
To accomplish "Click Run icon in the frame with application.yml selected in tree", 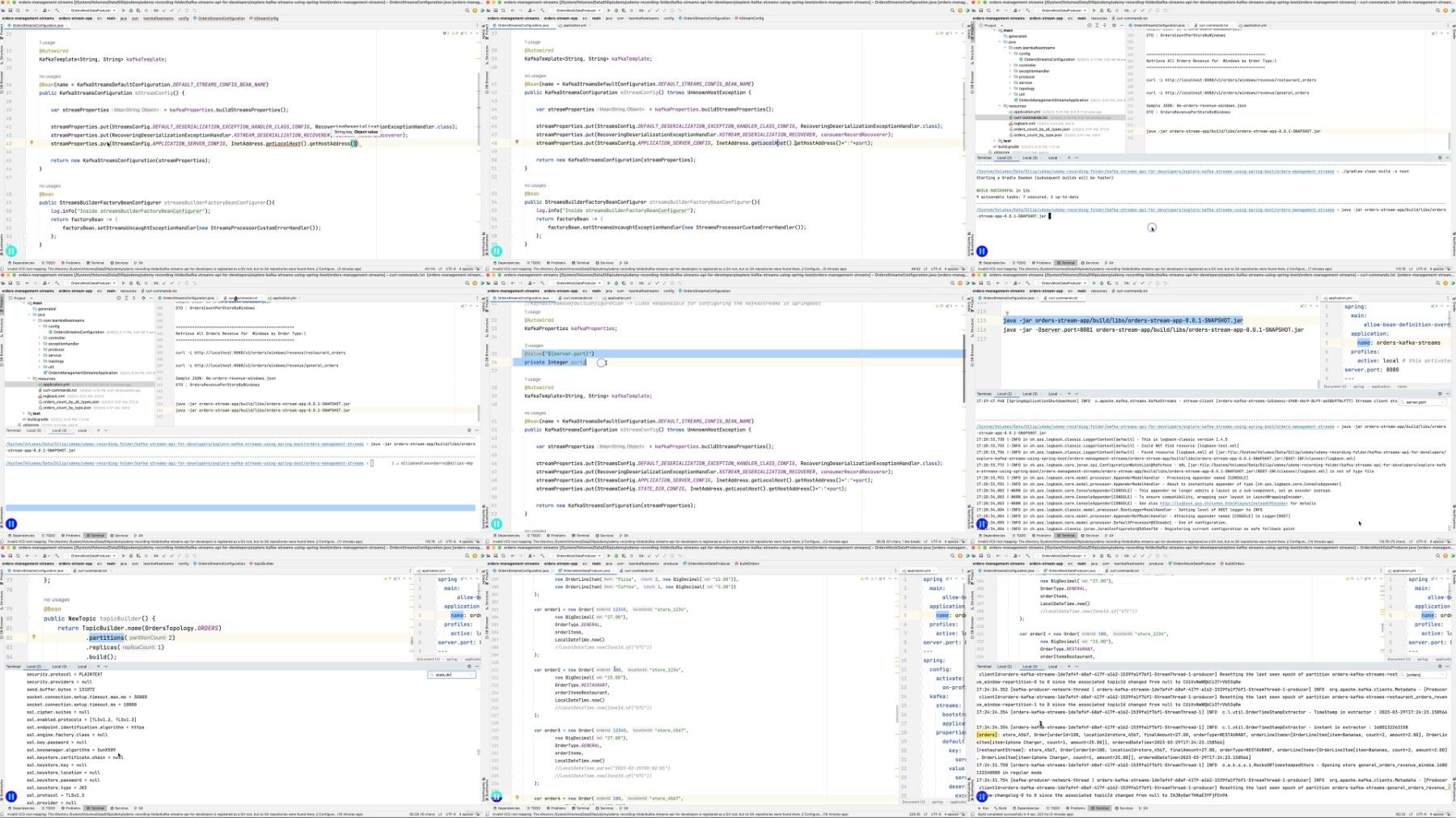I will pos(123,283).
